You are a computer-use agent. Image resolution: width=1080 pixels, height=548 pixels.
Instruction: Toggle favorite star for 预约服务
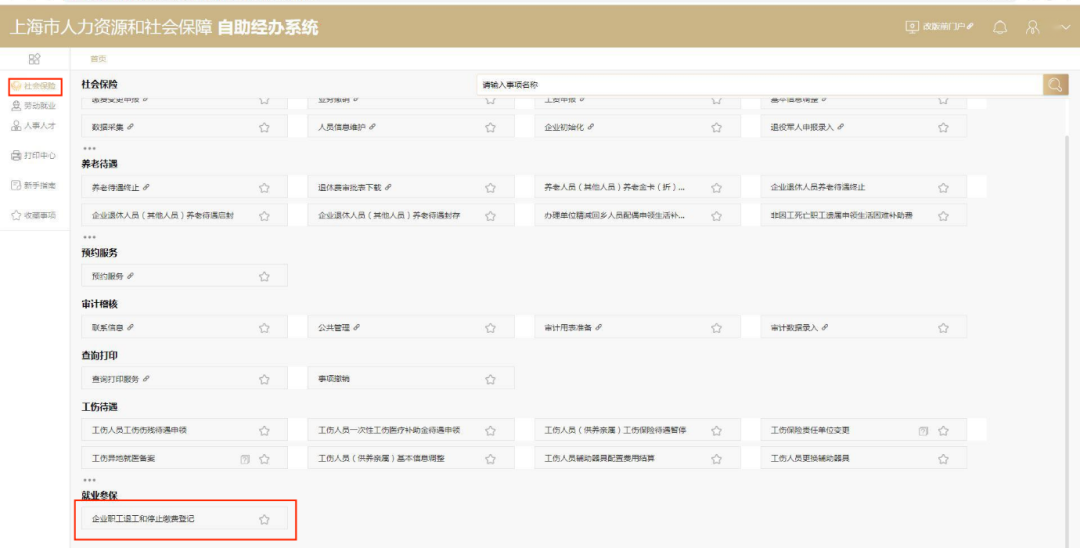coord(264,277)
